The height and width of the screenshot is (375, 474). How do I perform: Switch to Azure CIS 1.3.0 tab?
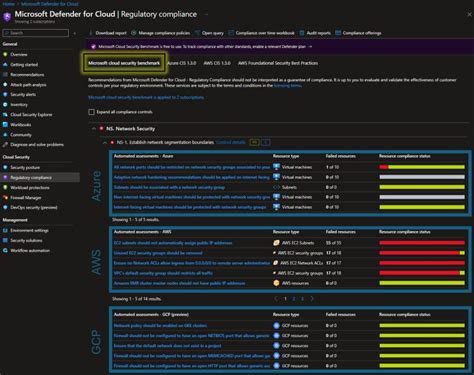(181, 63)
